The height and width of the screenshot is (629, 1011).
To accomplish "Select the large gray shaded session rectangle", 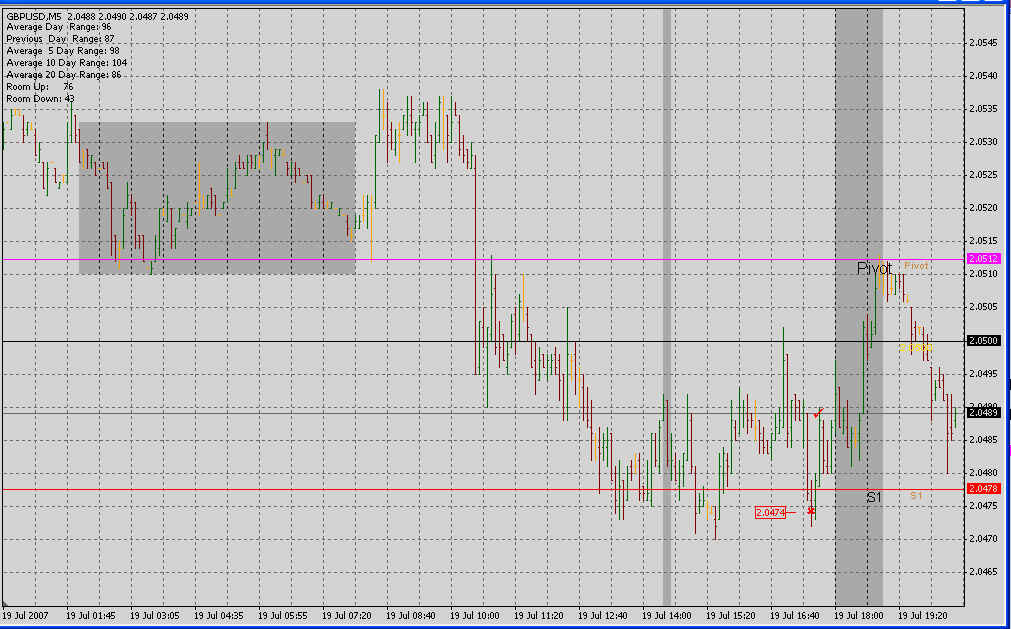I will coord(217,198).
